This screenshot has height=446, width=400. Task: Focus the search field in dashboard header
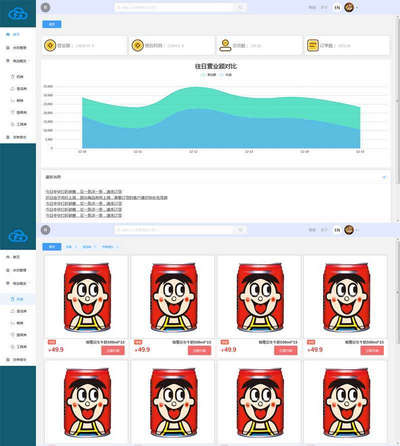click(x=174, y=7)
